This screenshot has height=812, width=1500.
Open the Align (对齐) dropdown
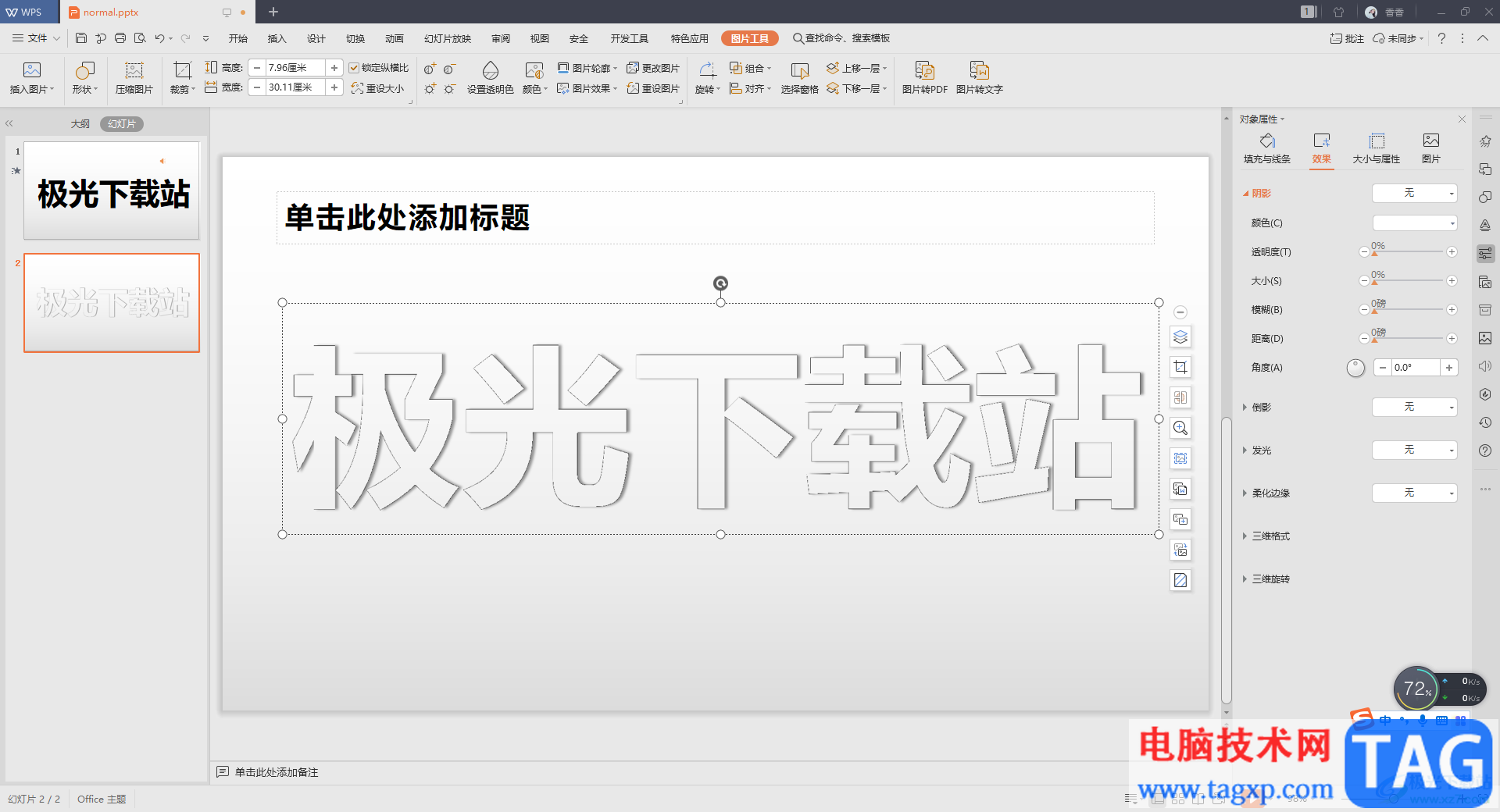750,88
